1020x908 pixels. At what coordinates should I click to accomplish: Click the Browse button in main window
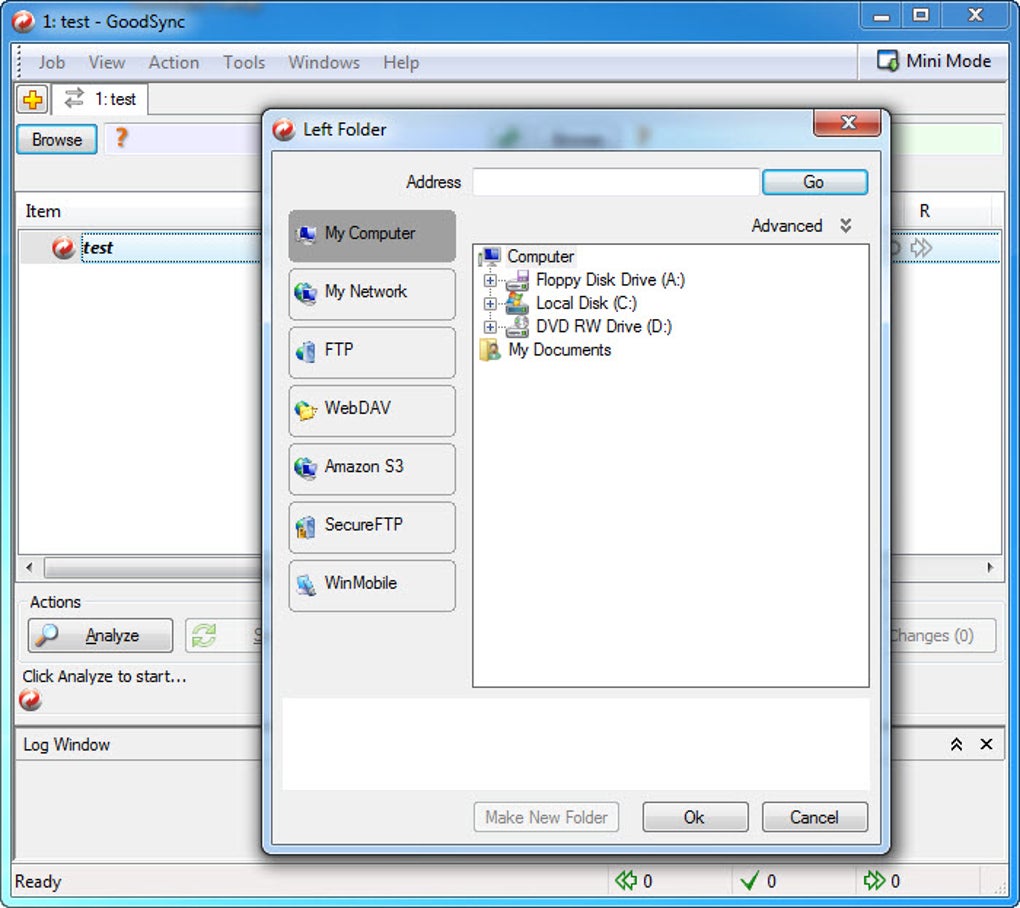(x=57, y=139)
